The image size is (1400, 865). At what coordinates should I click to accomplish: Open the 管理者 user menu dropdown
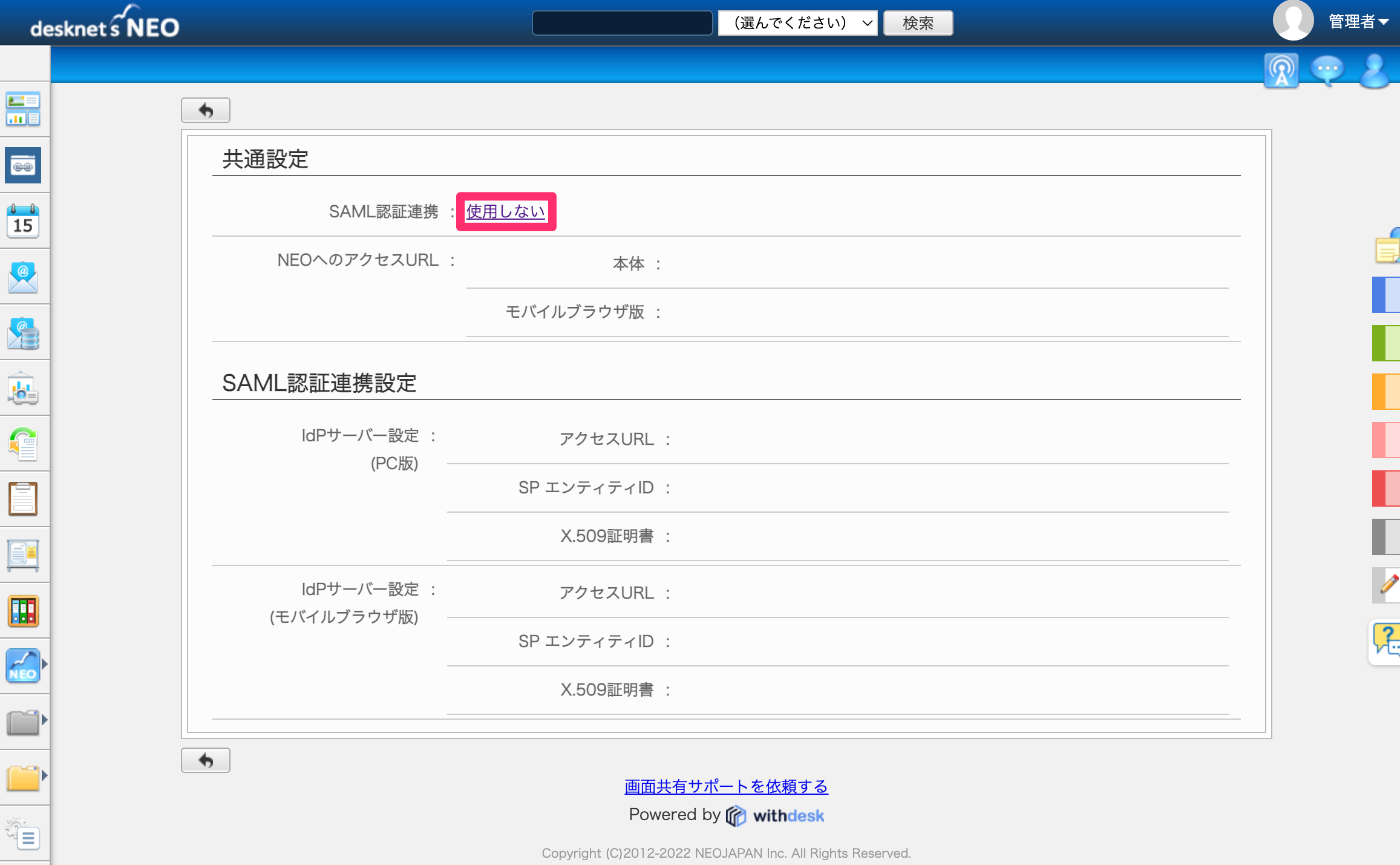pyautogui.click(x=1358, y=22)
